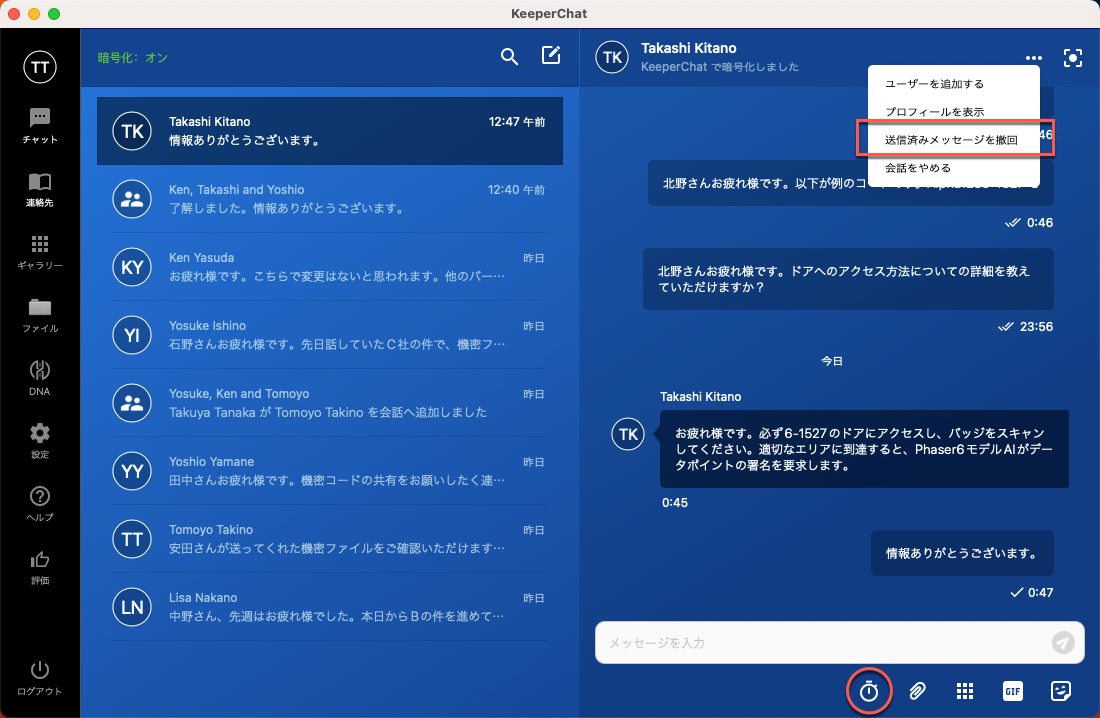Click the ログアウト power button

point(40,677)
